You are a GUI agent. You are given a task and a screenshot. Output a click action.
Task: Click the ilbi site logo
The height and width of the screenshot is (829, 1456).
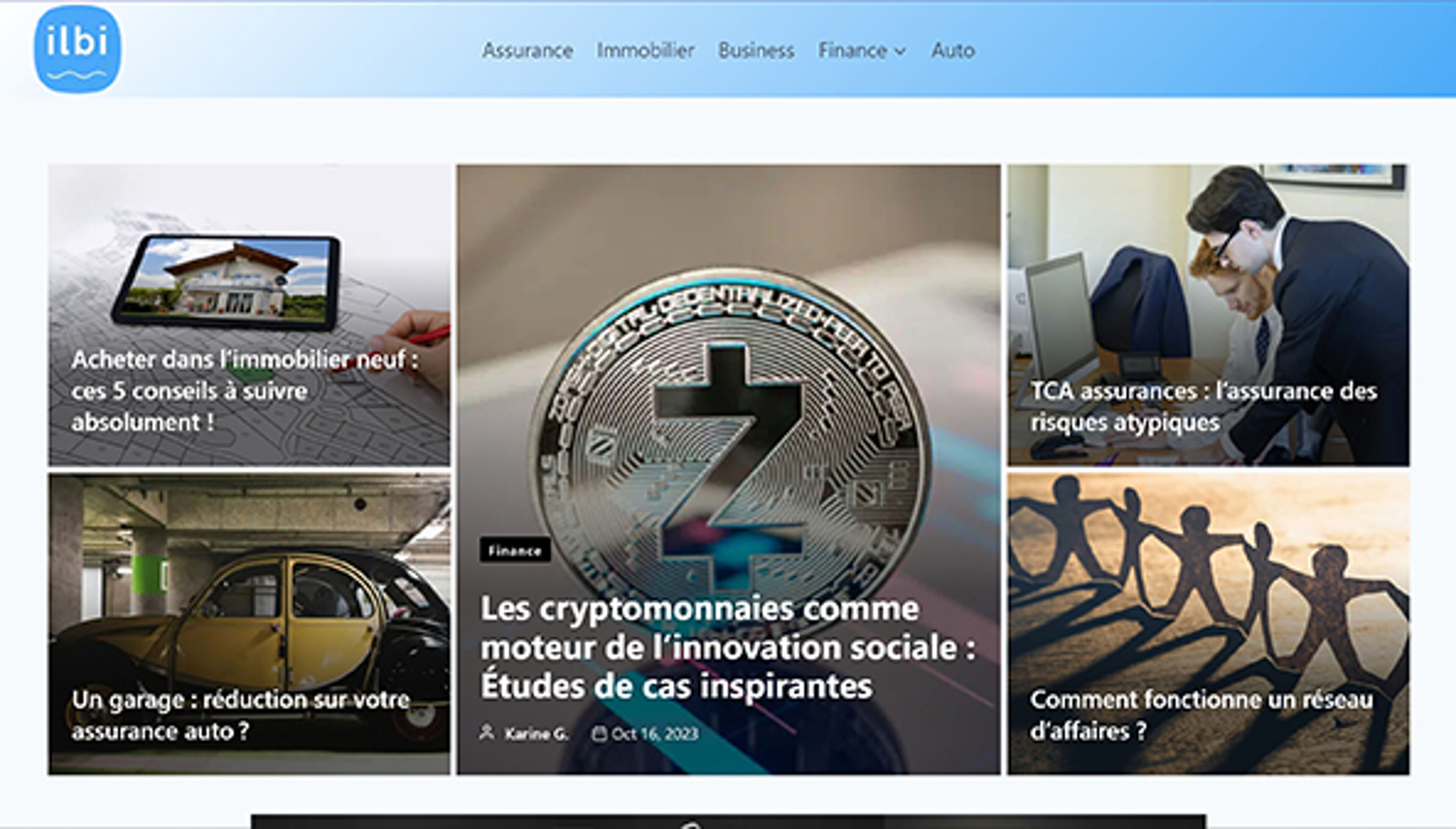click(x=77, y=49)
